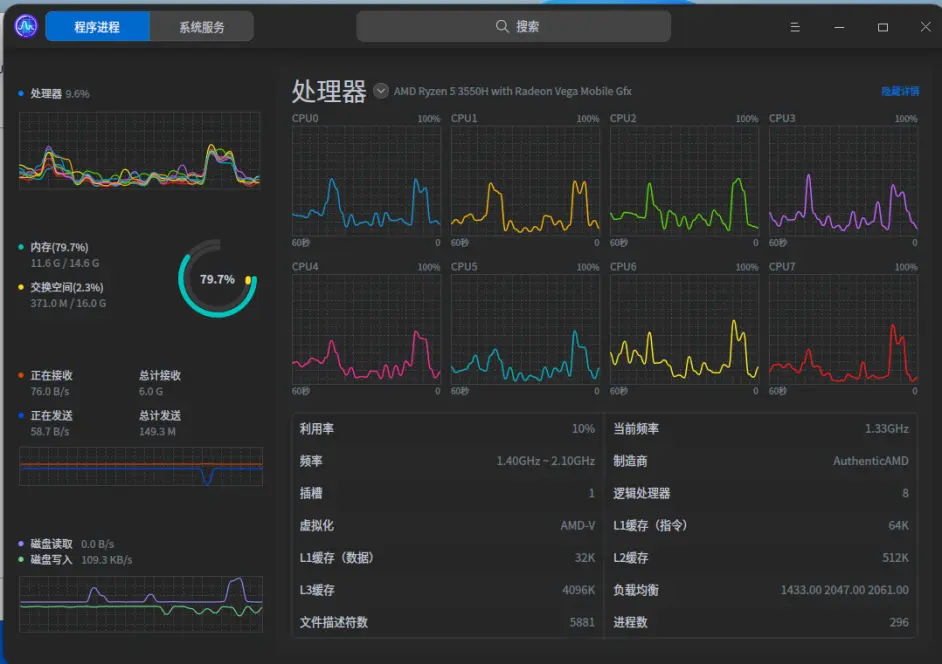The image size is (942, 664).
Task: Click the CPU1 usage chart
Action: click(x=526, y=181)
